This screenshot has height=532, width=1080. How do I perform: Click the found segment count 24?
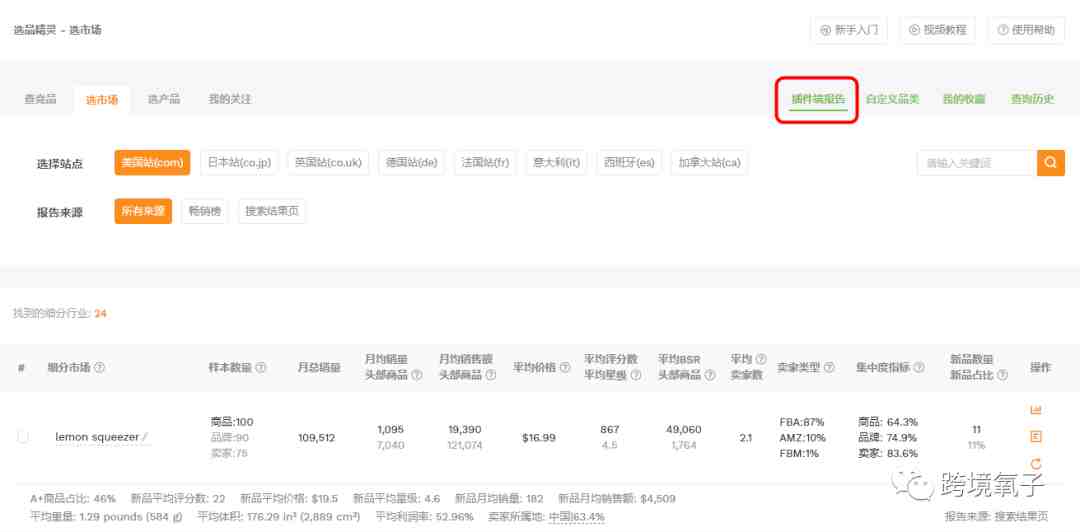coord(101,314)
